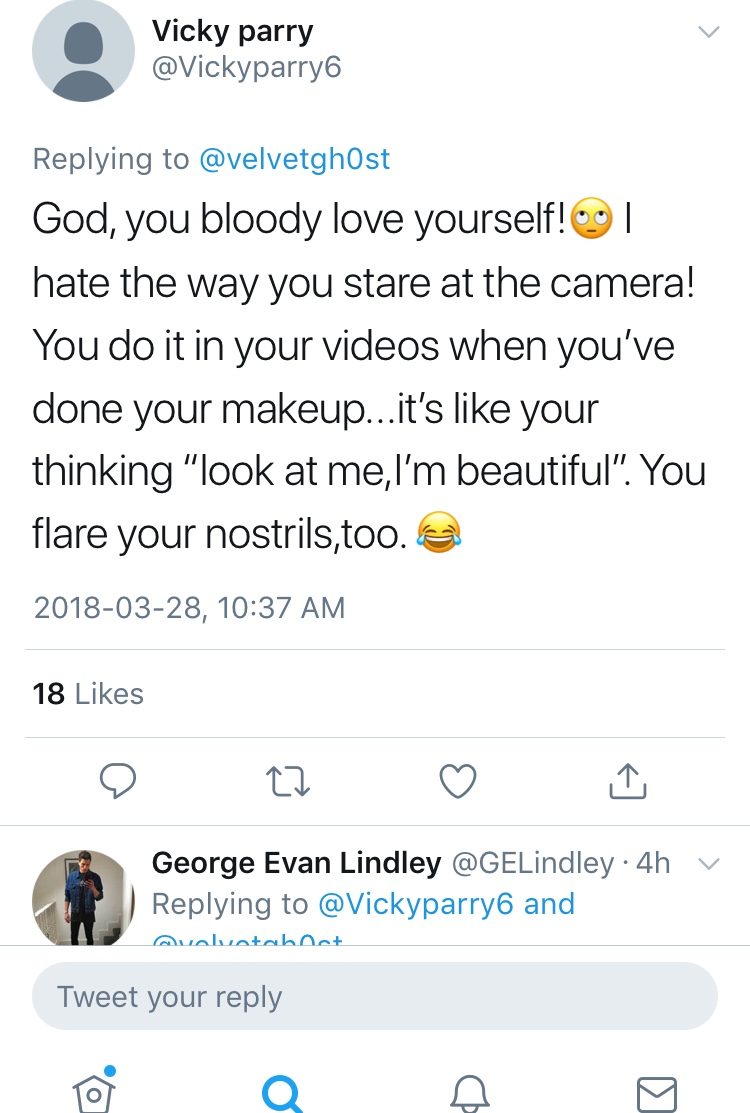The height and width of the screenshot is (1113, 750).
Task: Open George Evan Lindley's profile photo
Action: tap(83, 897)
